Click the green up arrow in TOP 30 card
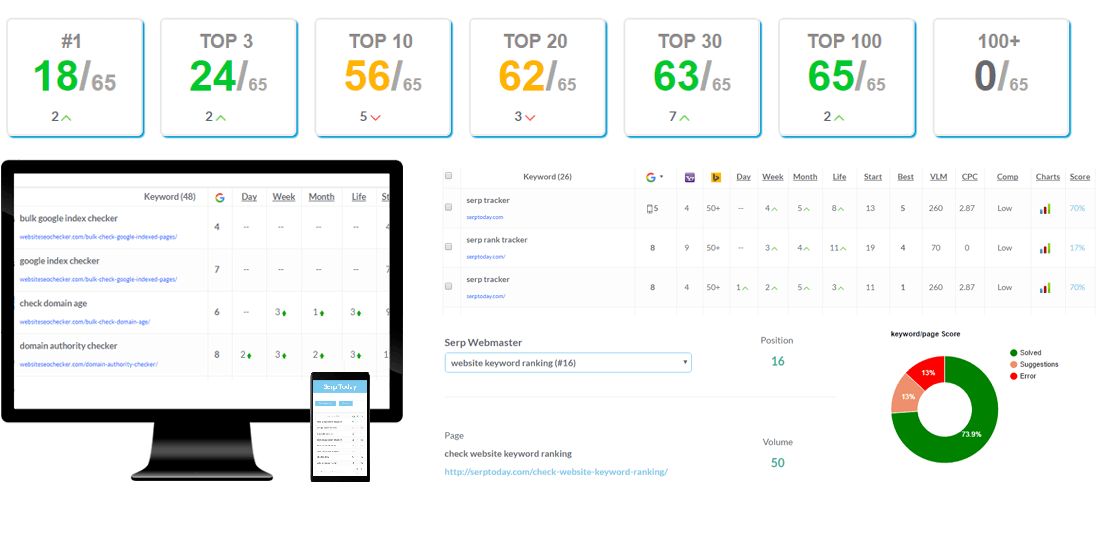Viewport: 1100px width, 545px height. click(684, 118)
